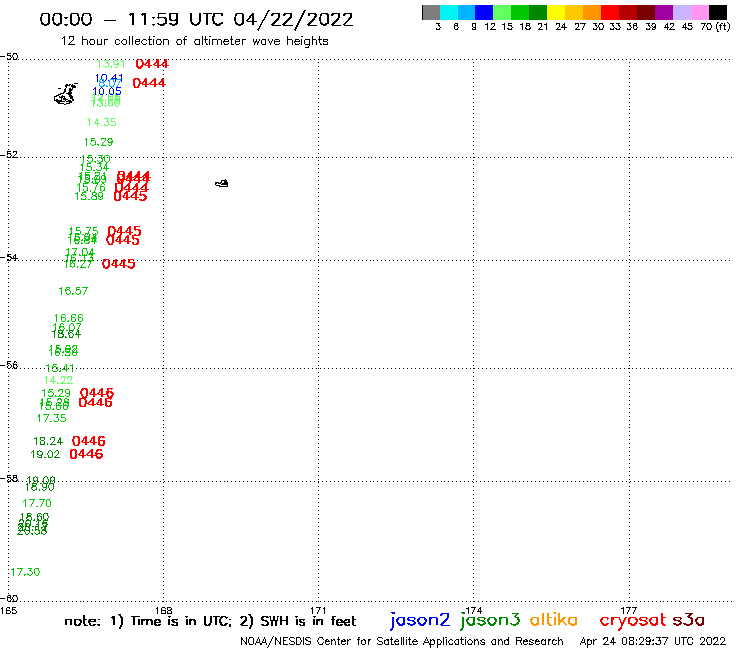Click the wave height value 16.66

(x=68, y=318)
